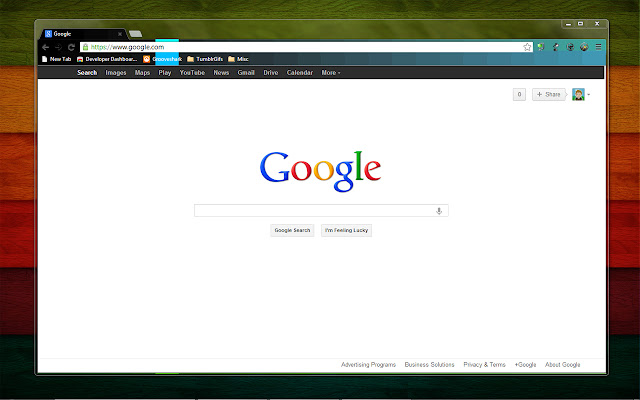Open a new tab with the tab-strip button
Viewport: 640px width, 400px height.
tap(136, 34)
